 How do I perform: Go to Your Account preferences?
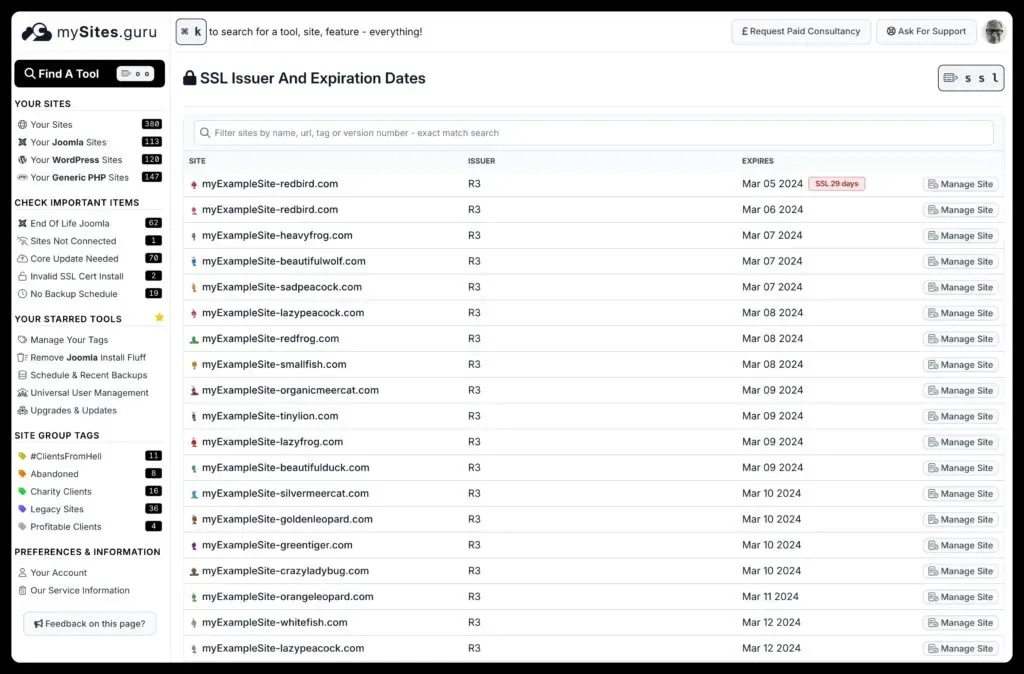54,572
